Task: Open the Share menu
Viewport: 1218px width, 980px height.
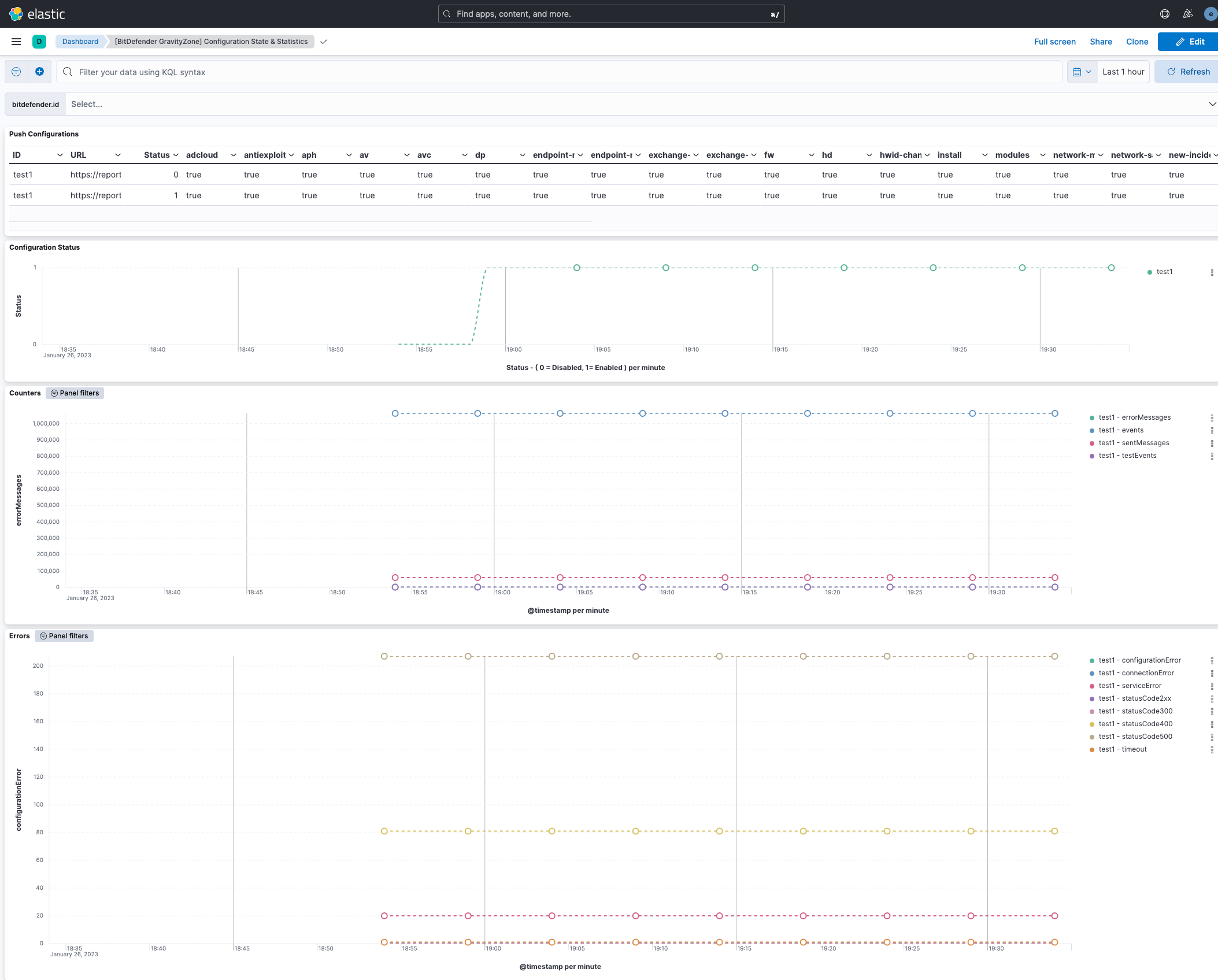Action: pyautogui.click(x=1100, y=41)
